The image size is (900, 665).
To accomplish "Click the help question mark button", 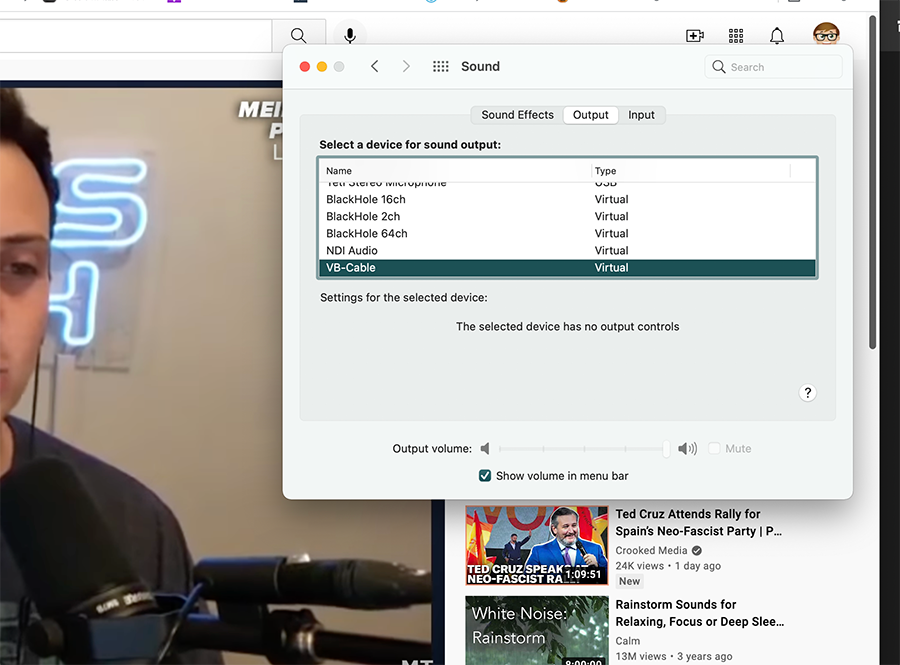I will [x=807, y=392].
